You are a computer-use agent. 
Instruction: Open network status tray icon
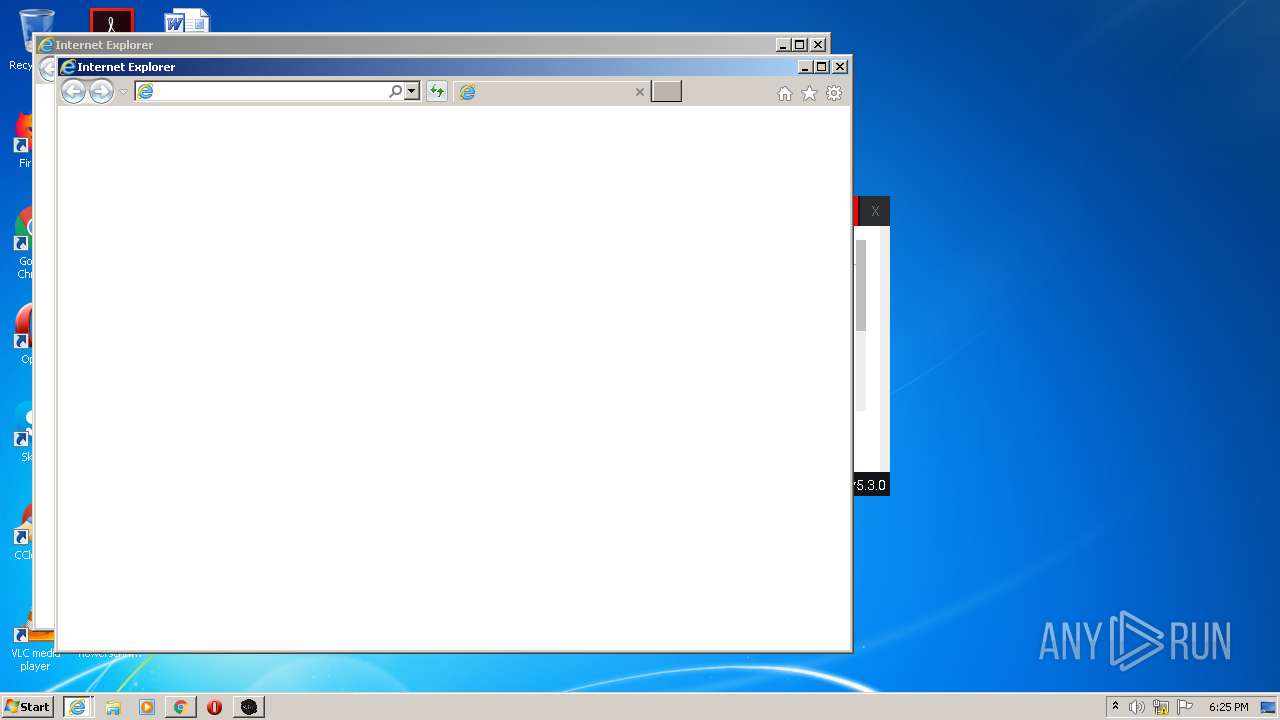1161,707
